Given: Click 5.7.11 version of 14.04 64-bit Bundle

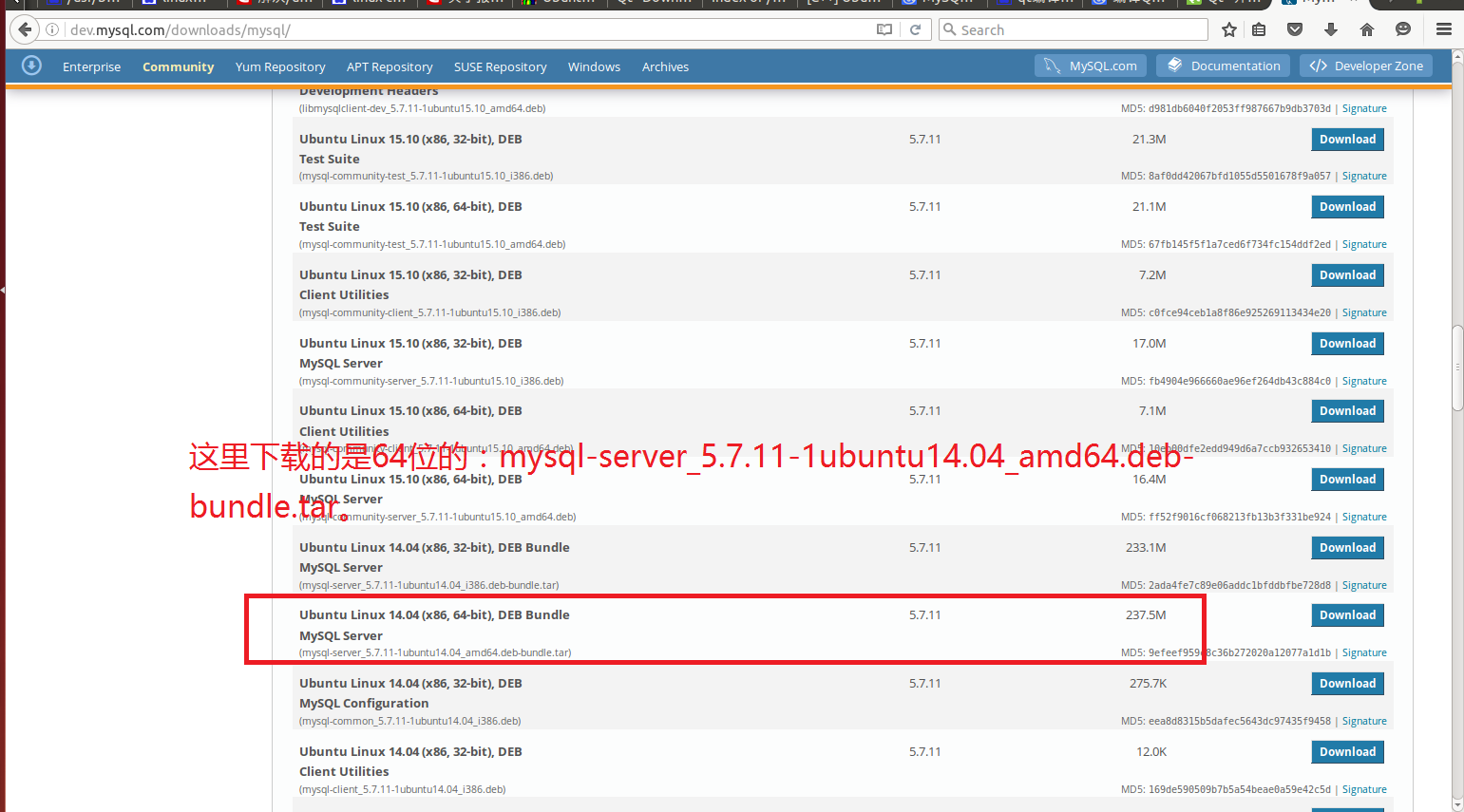Looking at the screenshot, I should [924, 615].
